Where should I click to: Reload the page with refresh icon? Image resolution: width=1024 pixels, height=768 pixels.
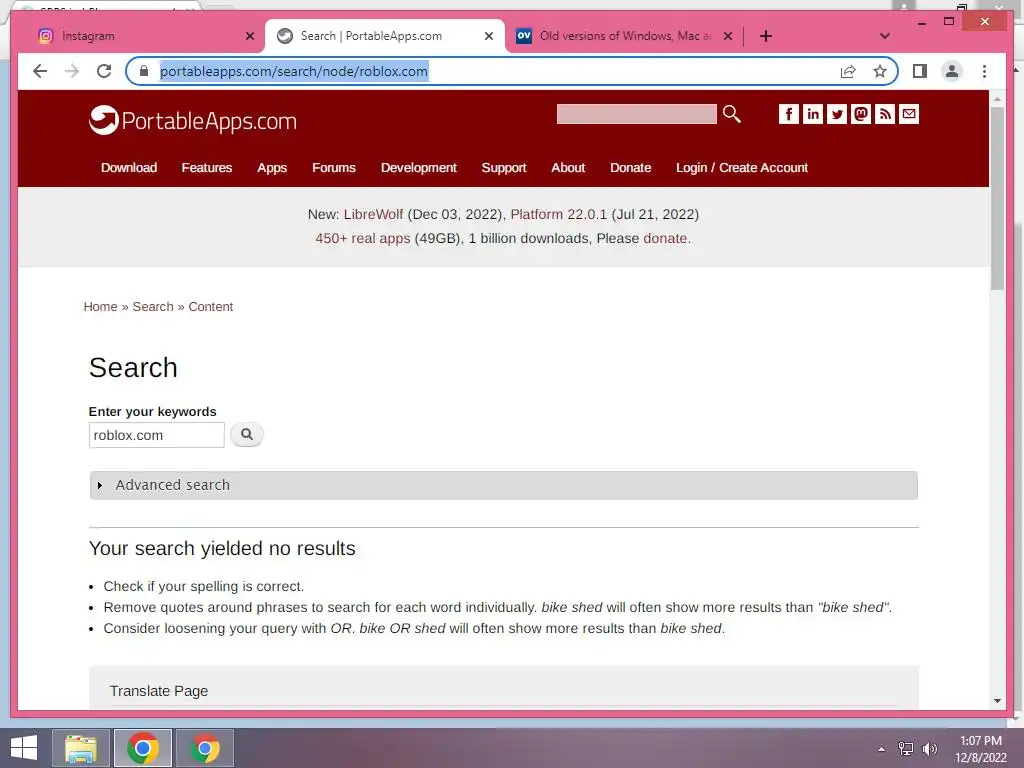click(104, 71)
